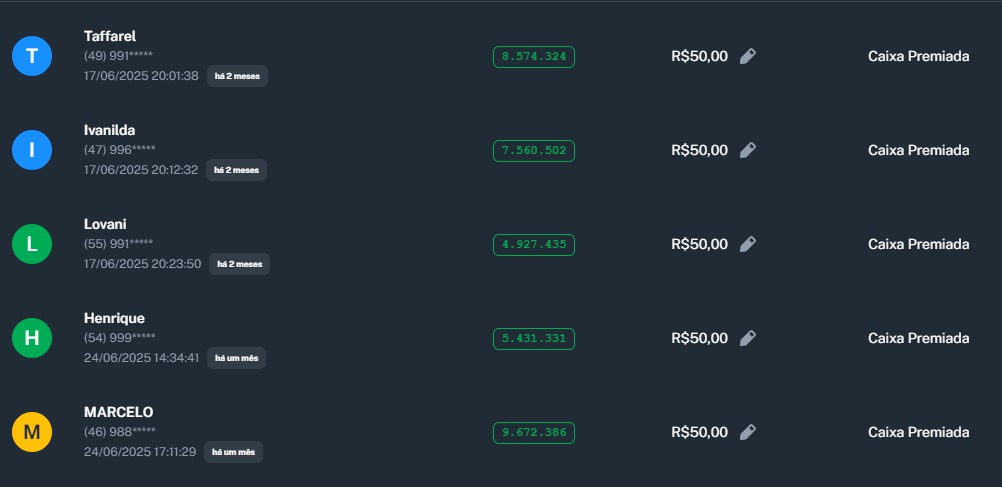The image size is (1002, 487).
Task: Edit Taffarel's R$50,00 value with pencil icon
Action: click(748, 56)
